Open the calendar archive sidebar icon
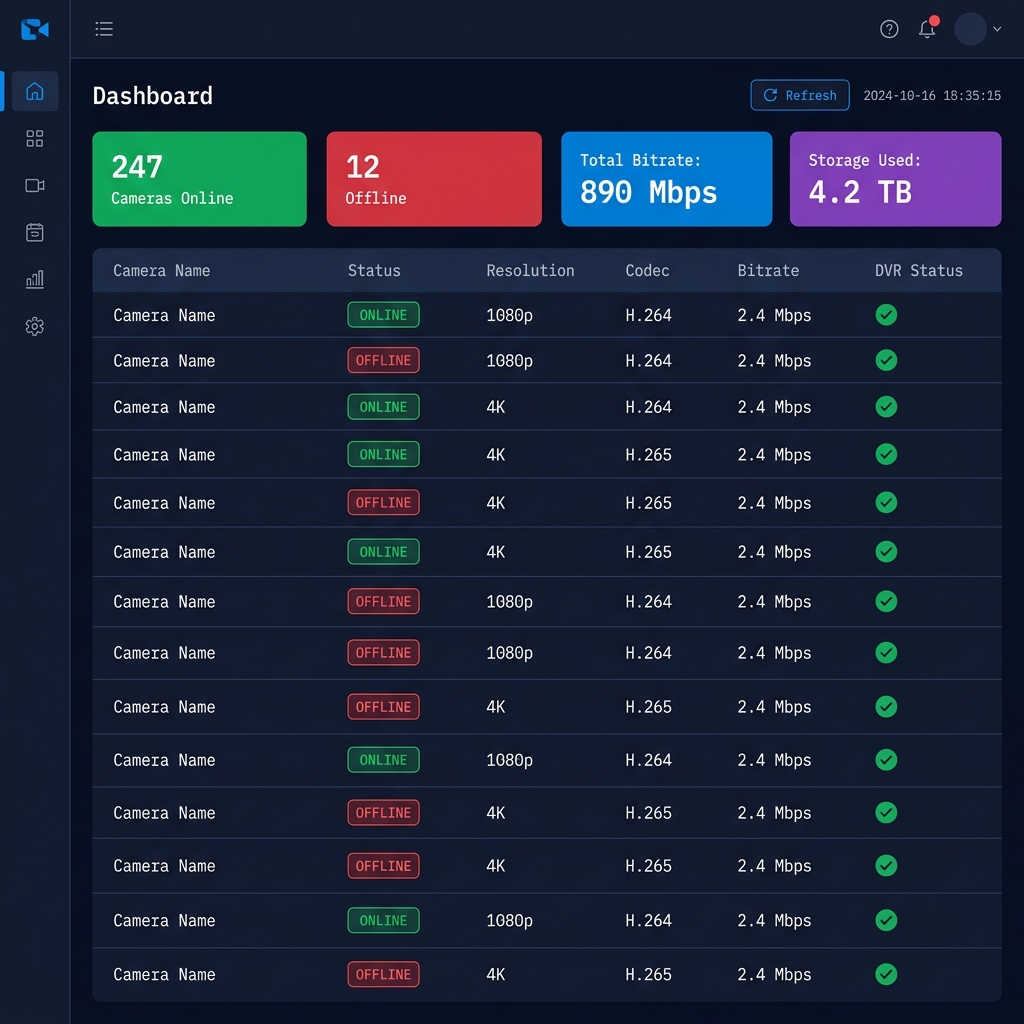The image size is (1024, 1024). 35,232
